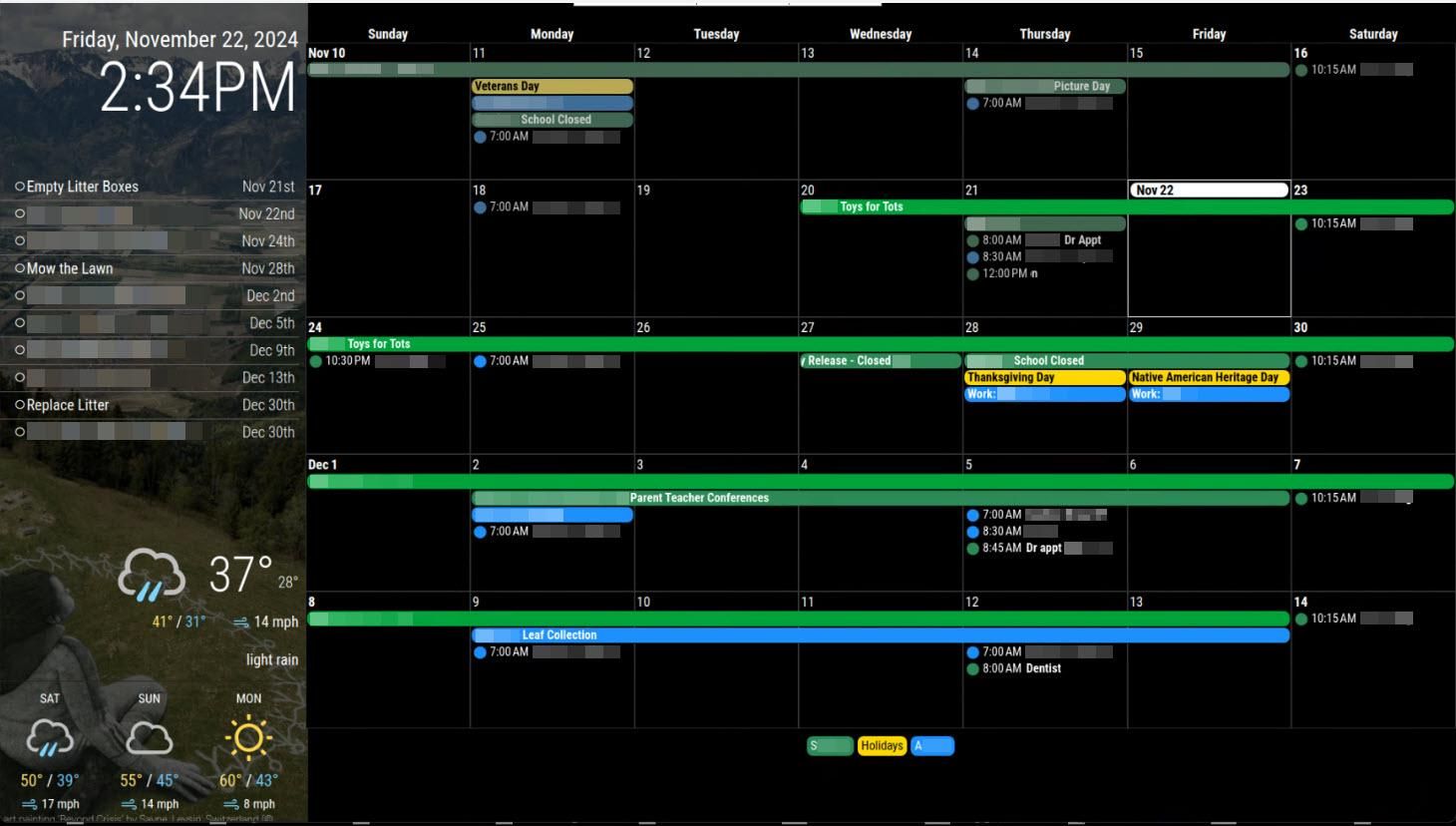Image resolution: width=1456 pixels, height=826 pixels.
Task: Click the Friday column header
Action: click(x=1209, y=34)
